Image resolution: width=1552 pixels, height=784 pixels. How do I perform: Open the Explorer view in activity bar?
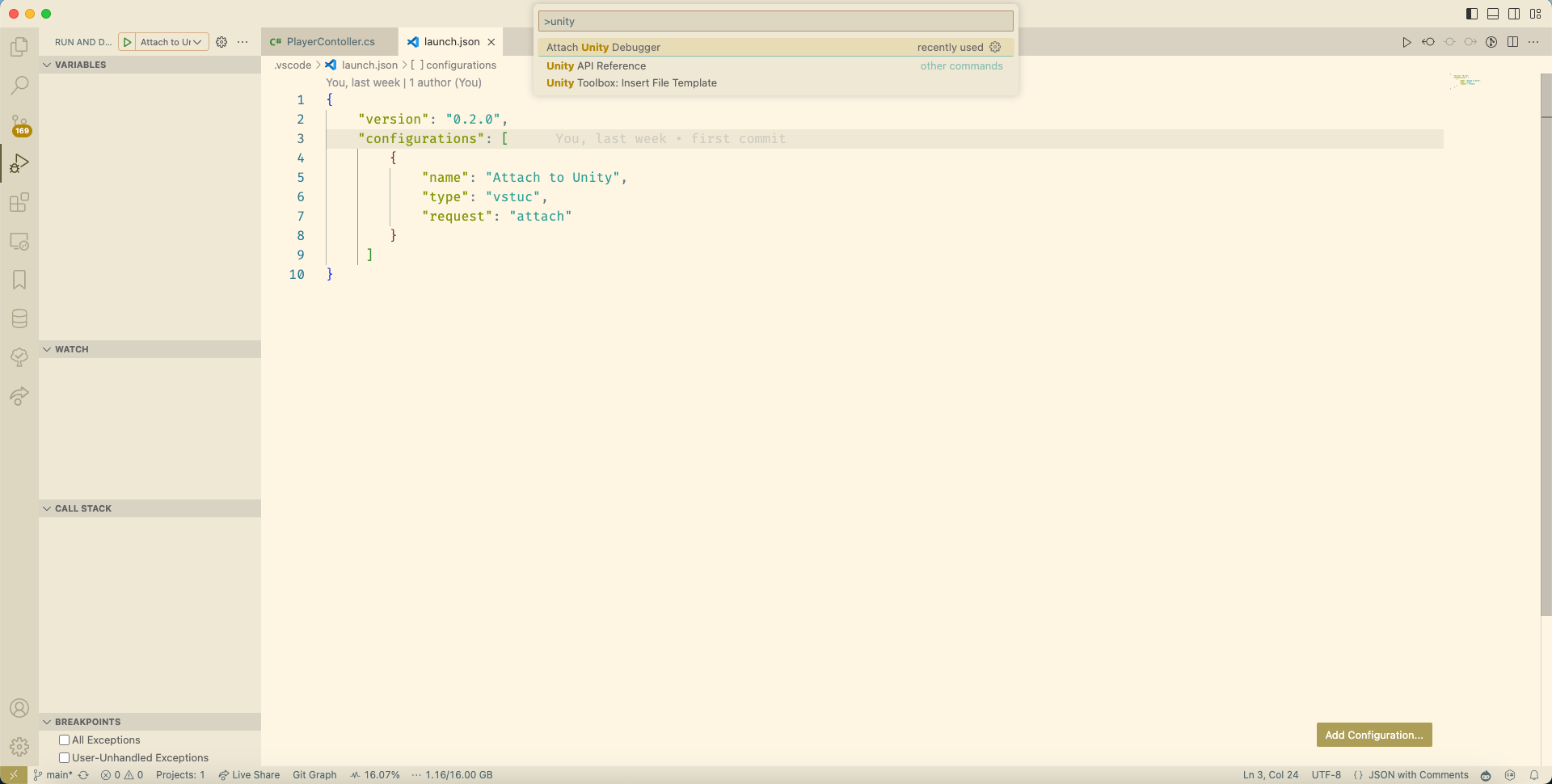(x=19, y=46)
